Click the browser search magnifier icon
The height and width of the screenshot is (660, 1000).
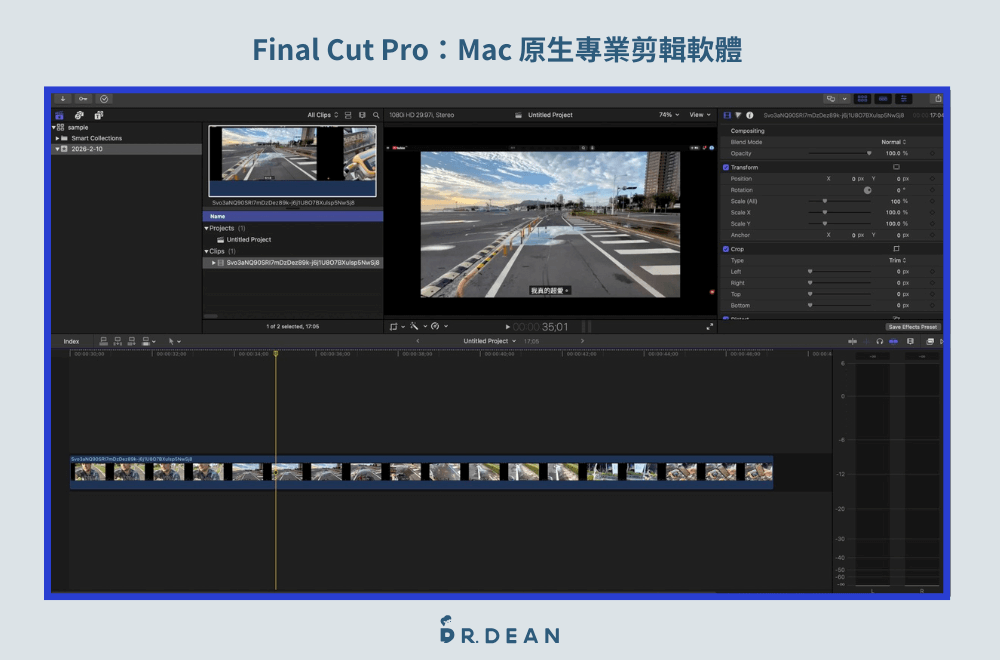(x=376, y=115)
